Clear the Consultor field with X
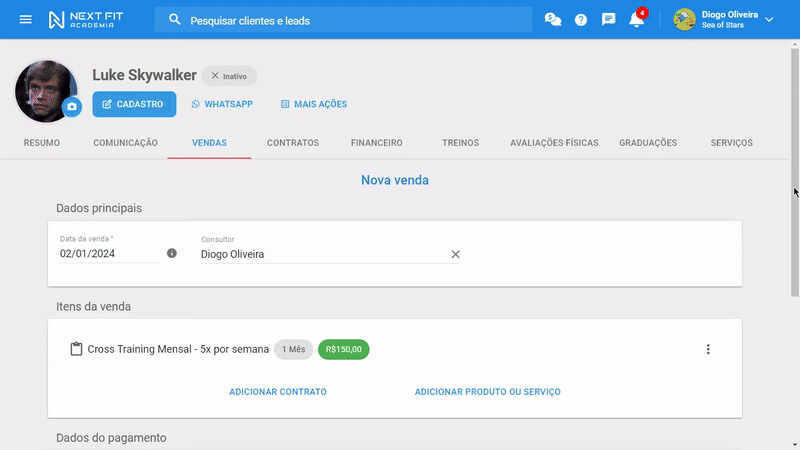This screenshot has height=450, width=800. 455,254
